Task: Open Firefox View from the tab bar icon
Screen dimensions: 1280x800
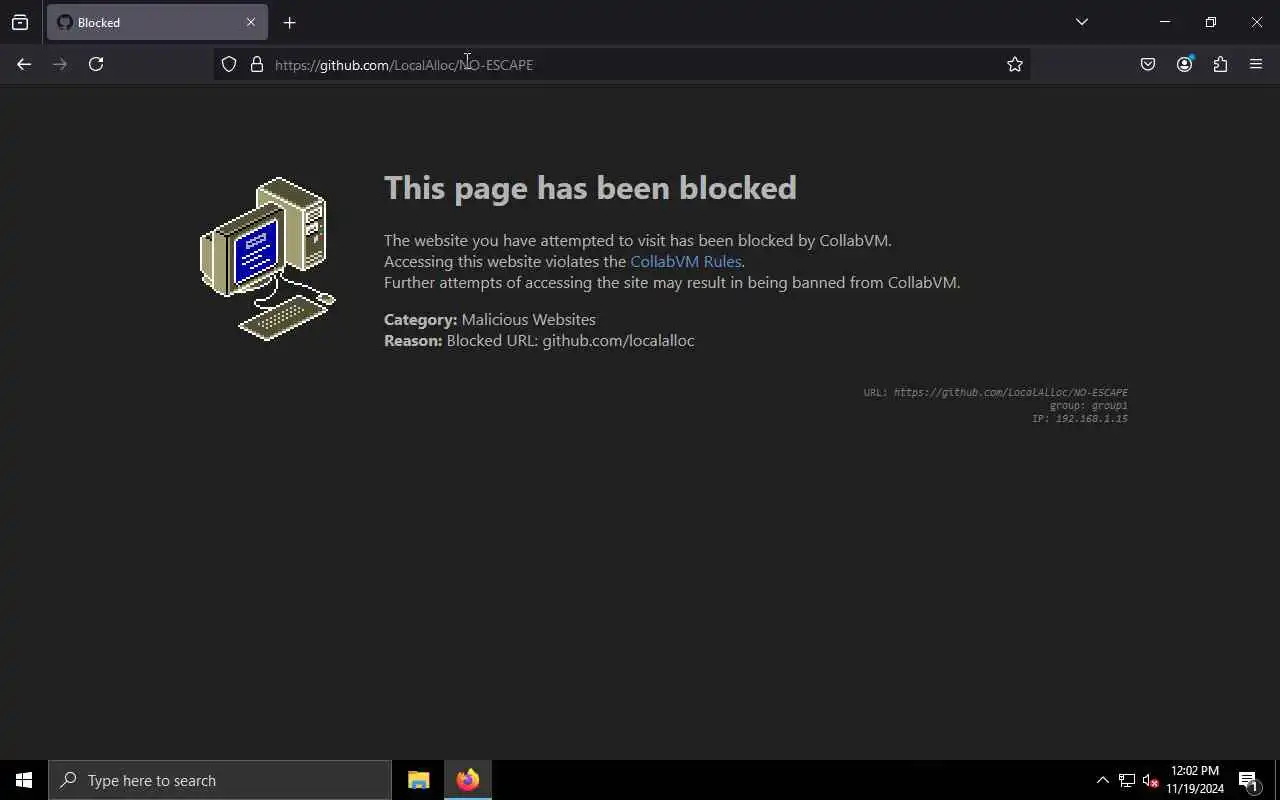Action: (x=20, y=22)
